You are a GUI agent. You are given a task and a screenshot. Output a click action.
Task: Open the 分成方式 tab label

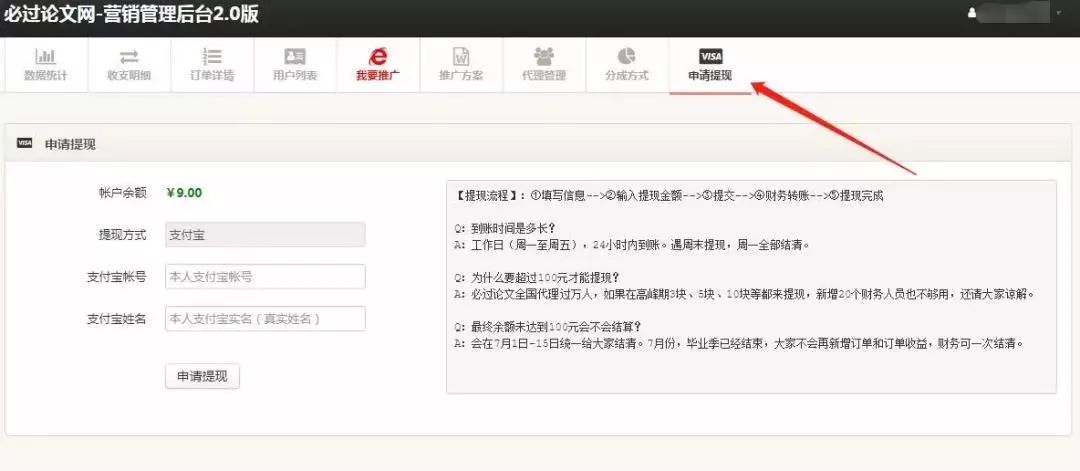627,76
